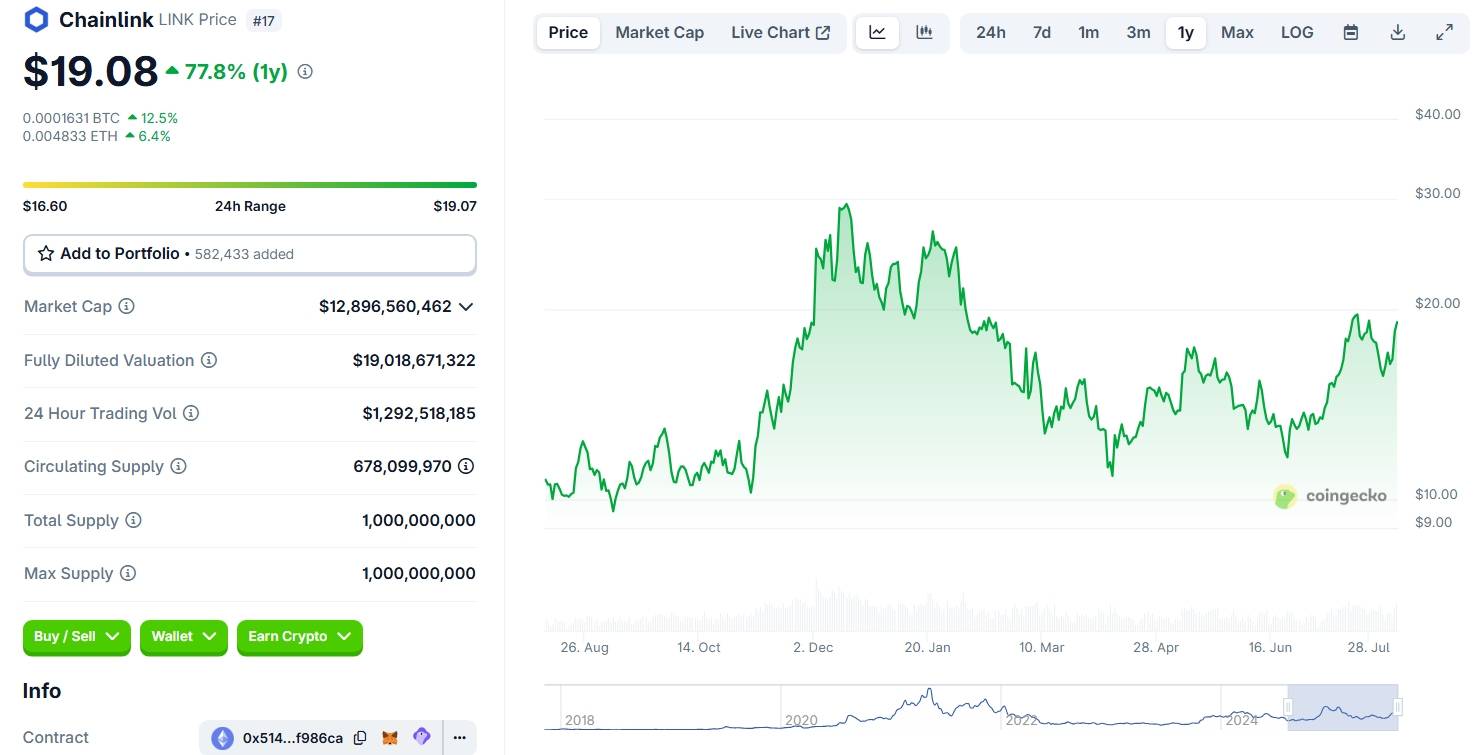Open the Earn Crypto dropdown
The image size is (1475, 755).
click(300, 637)
